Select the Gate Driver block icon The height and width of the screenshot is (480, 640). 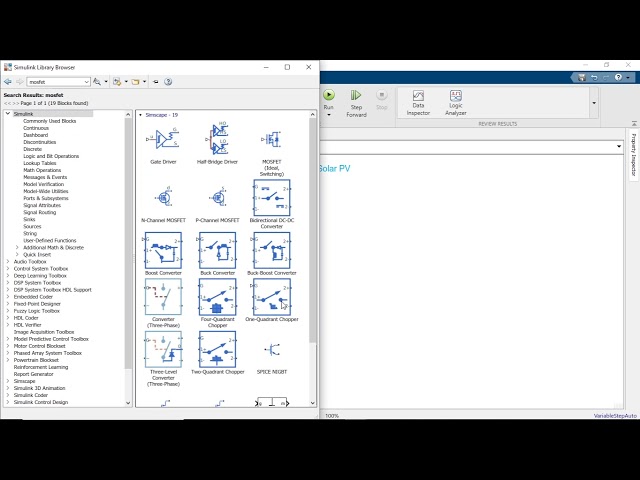(x=163, y=139)
